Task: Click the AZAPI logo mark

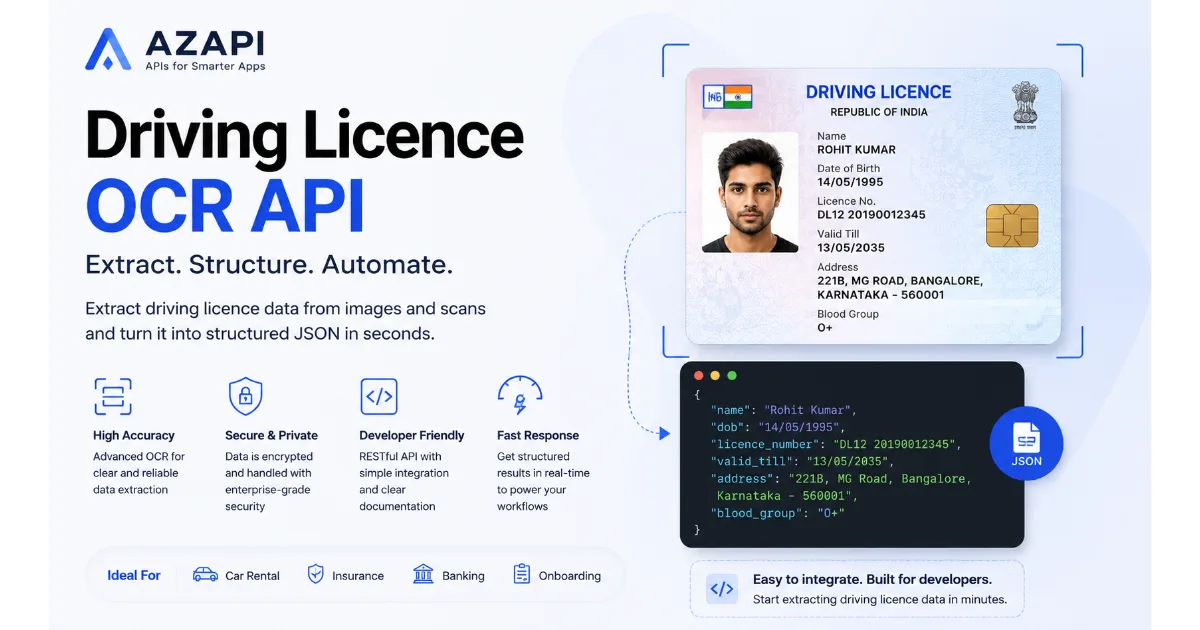Action: click(108, 49)
